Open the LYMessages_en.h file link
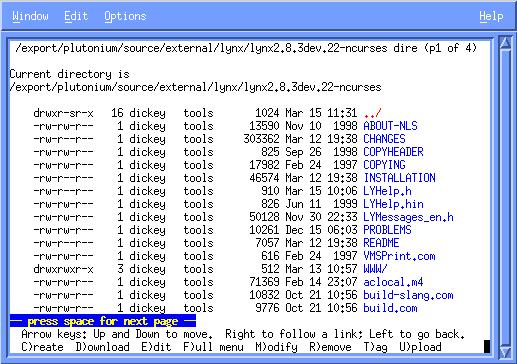The image size is (517, 364). click(x=408, y=217)
